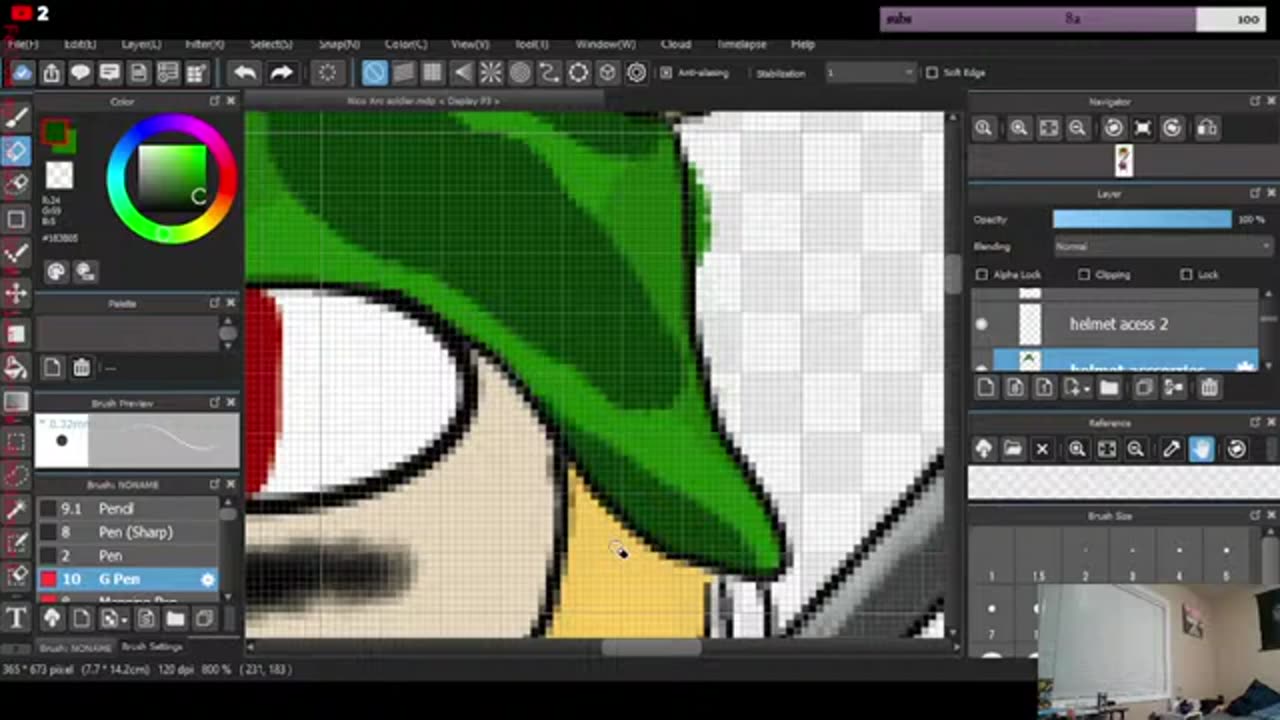
Task: Select the Pen brush with size 2
Action: point(127,555)
